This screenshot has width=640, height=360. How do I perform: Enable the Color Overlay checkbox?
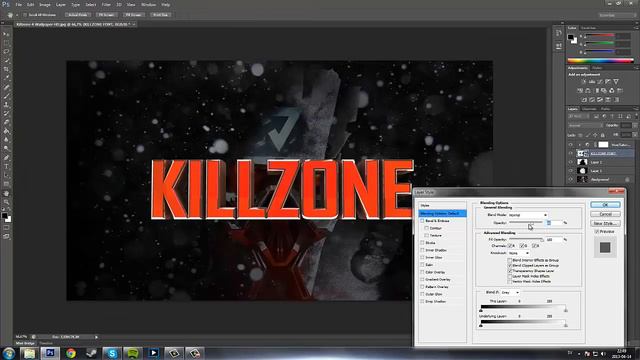pyautogui.click(x=422, y=272)
